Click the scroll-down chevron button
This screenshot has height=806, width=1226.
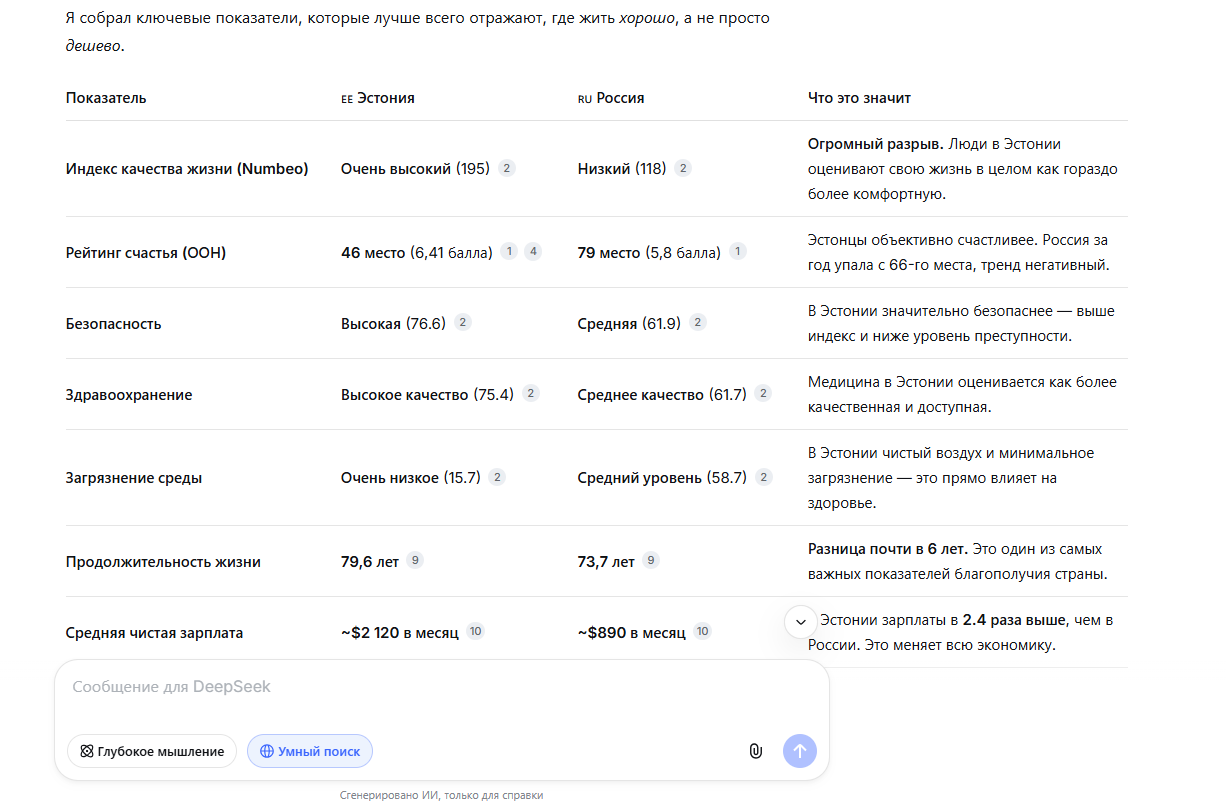coord(800,622)
